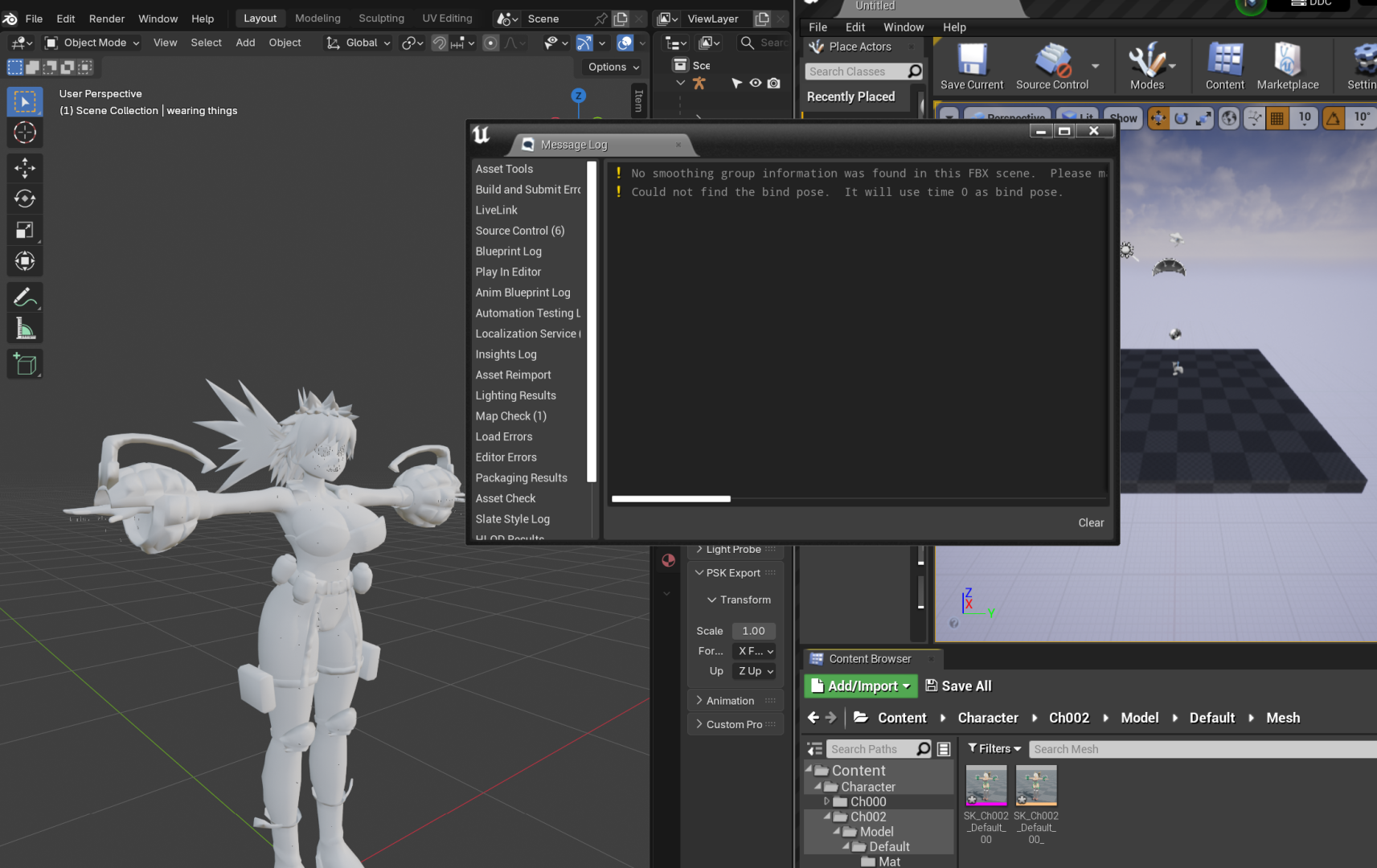1377x868 pixels.
Task: Click Character in Content Browser breadcrumb
Action: coord(988,718)
